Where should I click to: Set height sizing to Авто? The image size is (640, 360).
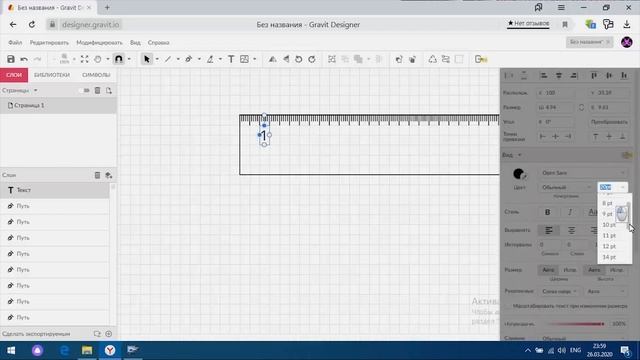coord(594,270)
